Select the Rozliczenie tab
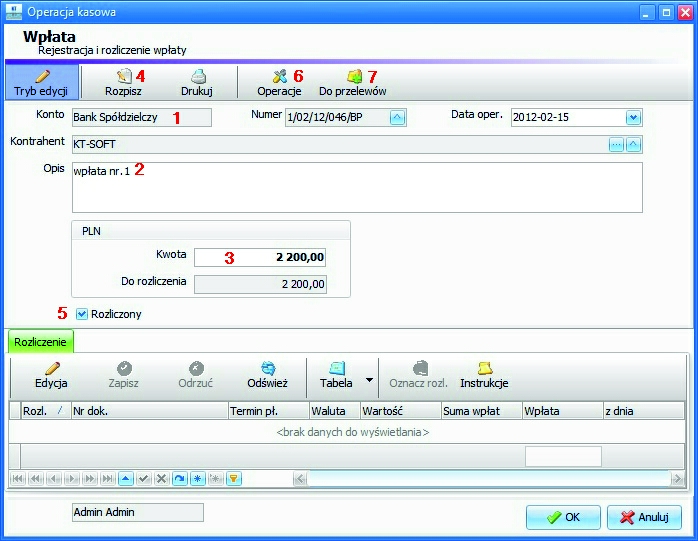 (x=41, y=342)
